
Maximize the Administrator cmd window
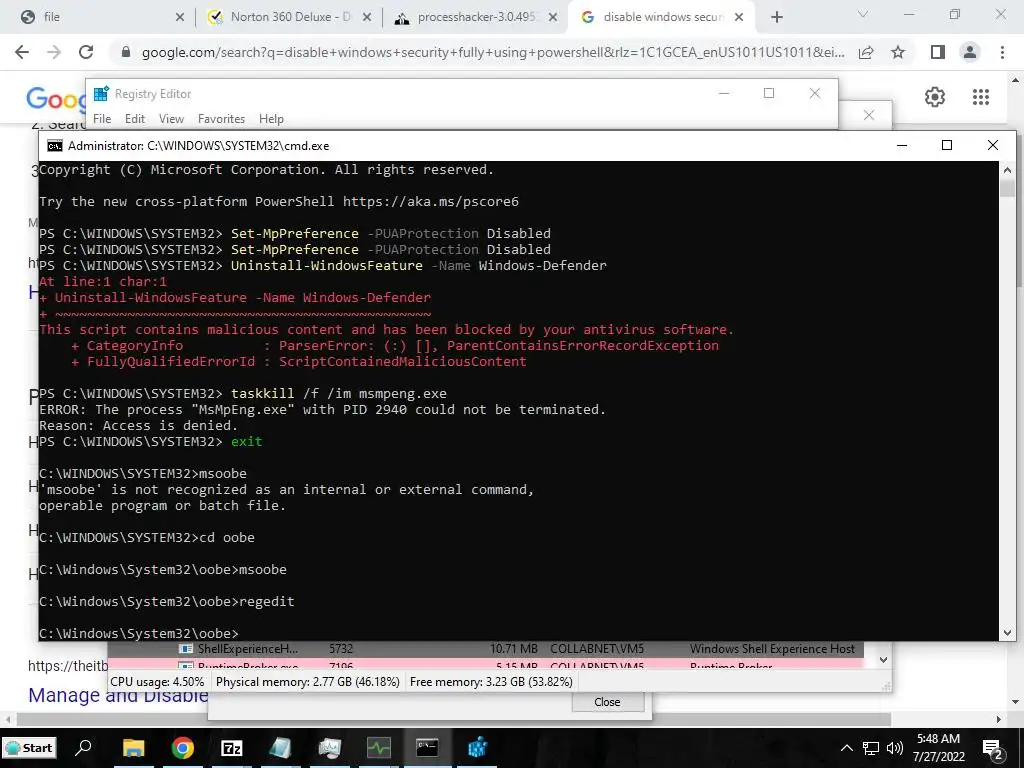(x=947, y=145)
